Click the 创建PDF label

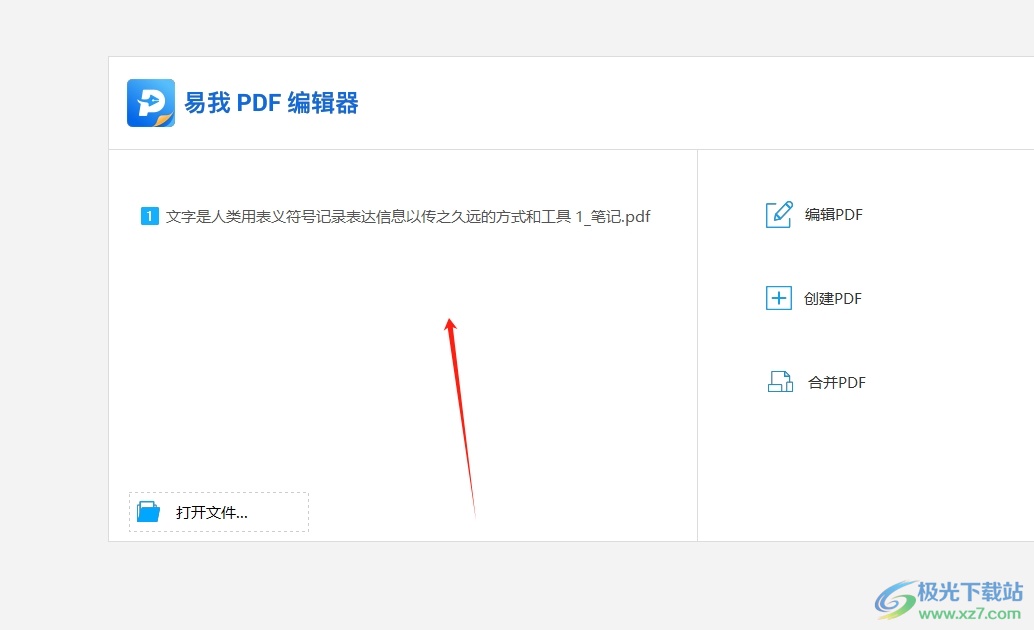[x=833, y=298]
